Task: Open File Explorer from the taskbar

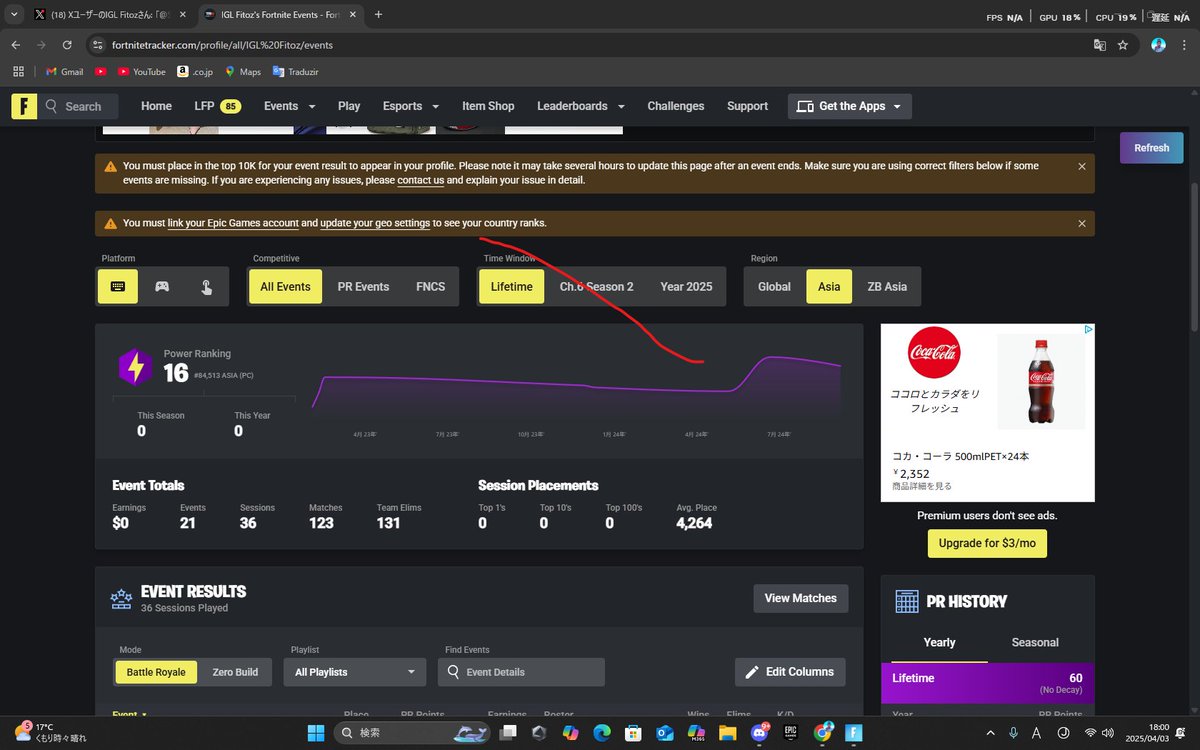Action: click(x=727, y=733)
